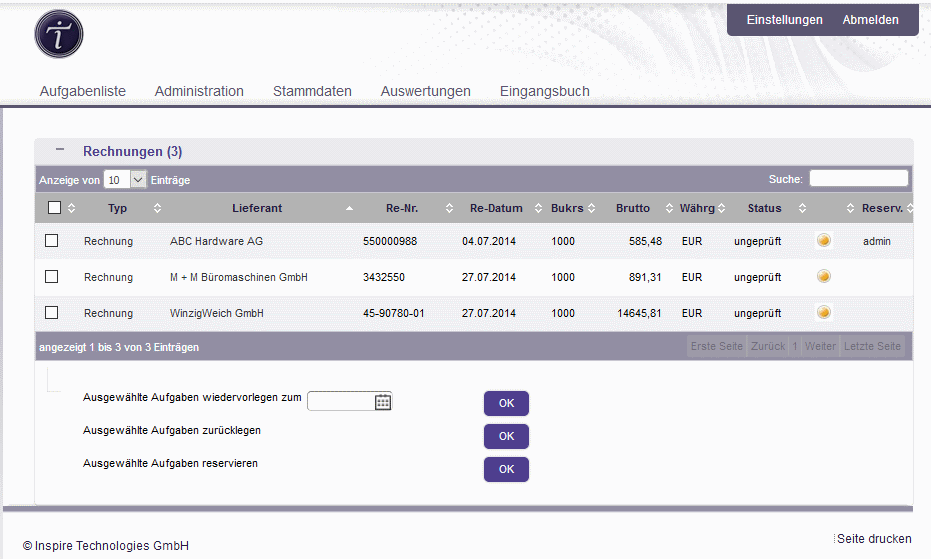Collapse the Rechnungen section
Image resolution: width=931 pixels, height=559 pixels.
60,150
